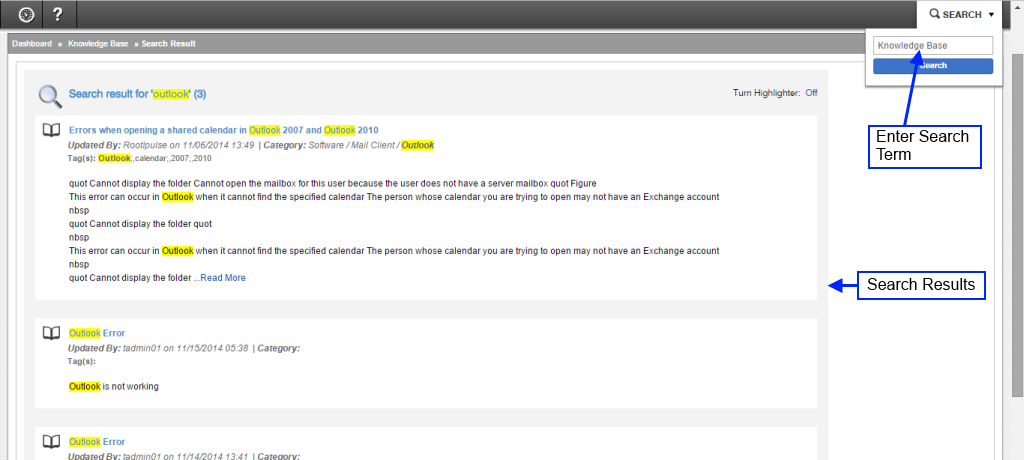Open the question mark help icon
This screenshot has width=1024, height=460.
57,14
